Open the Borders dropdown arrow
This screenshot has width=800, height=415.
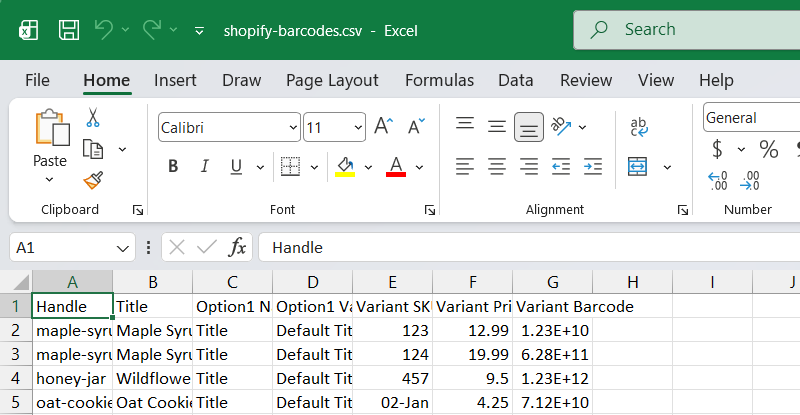click(x=314, y=167)
